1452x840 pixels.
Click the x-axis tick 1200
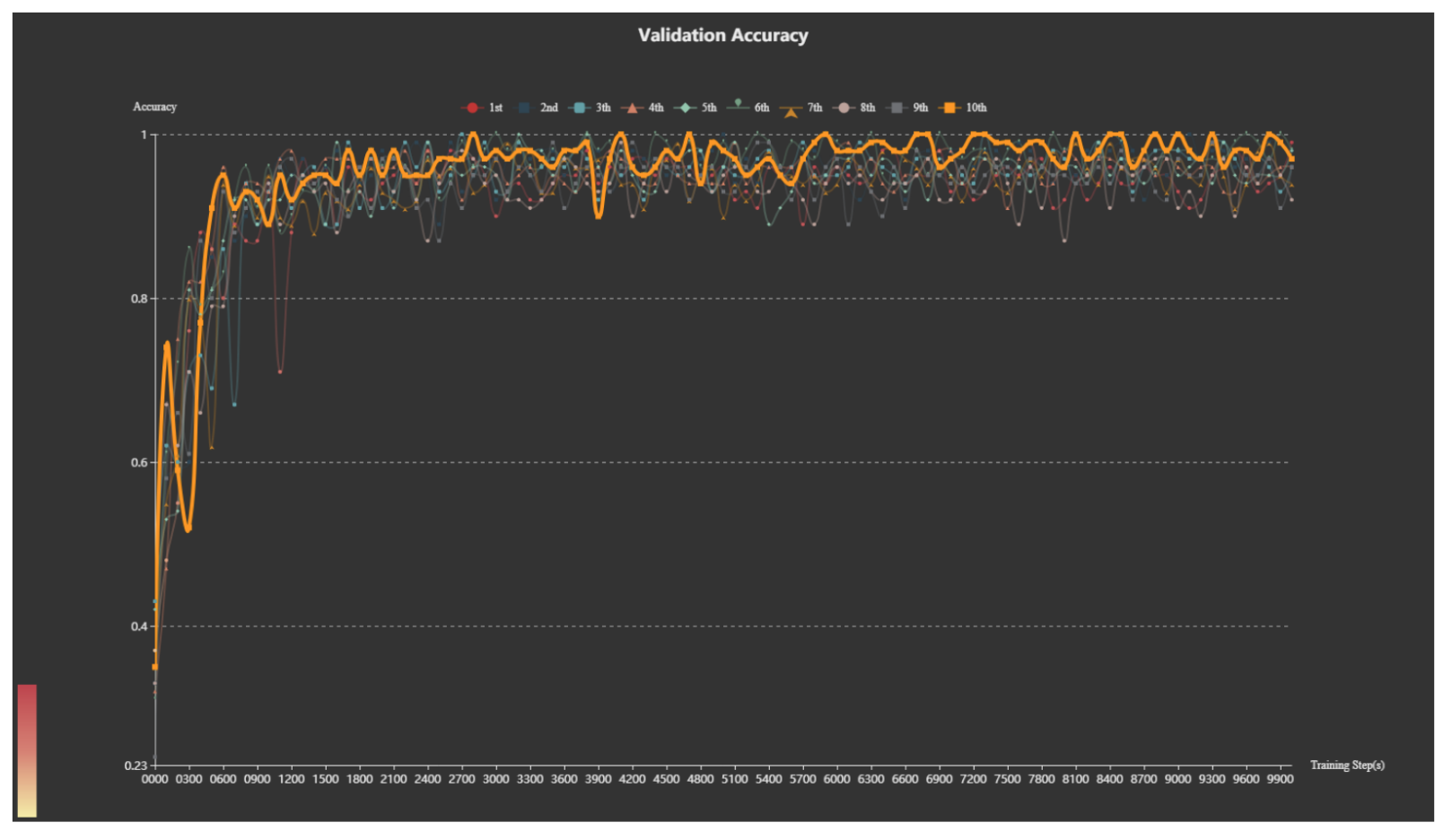click(x=291, y=780)
